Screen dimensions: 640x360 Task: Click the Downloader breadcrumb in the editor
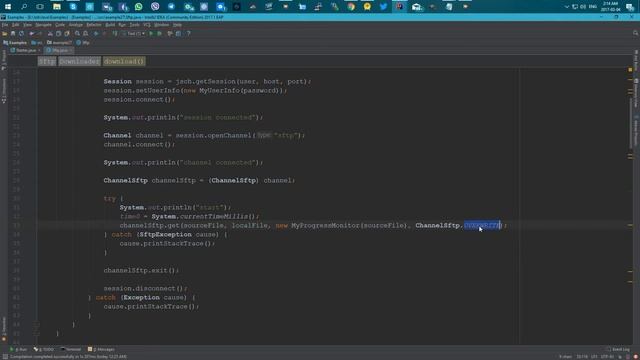79,61
